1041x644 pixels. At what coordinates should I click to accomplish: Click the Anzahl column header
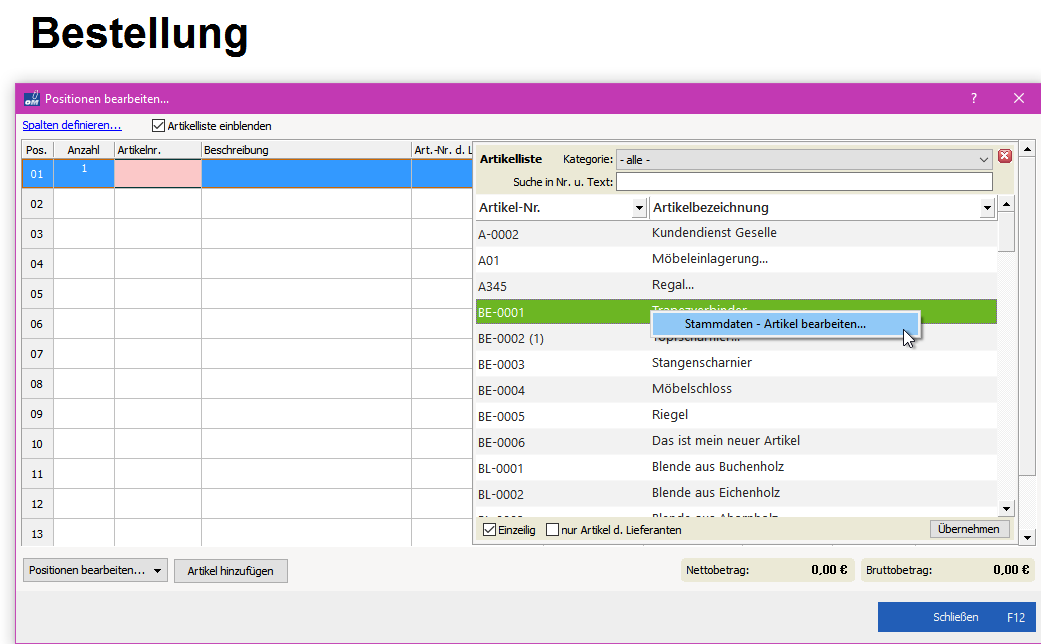click(84, 150)
